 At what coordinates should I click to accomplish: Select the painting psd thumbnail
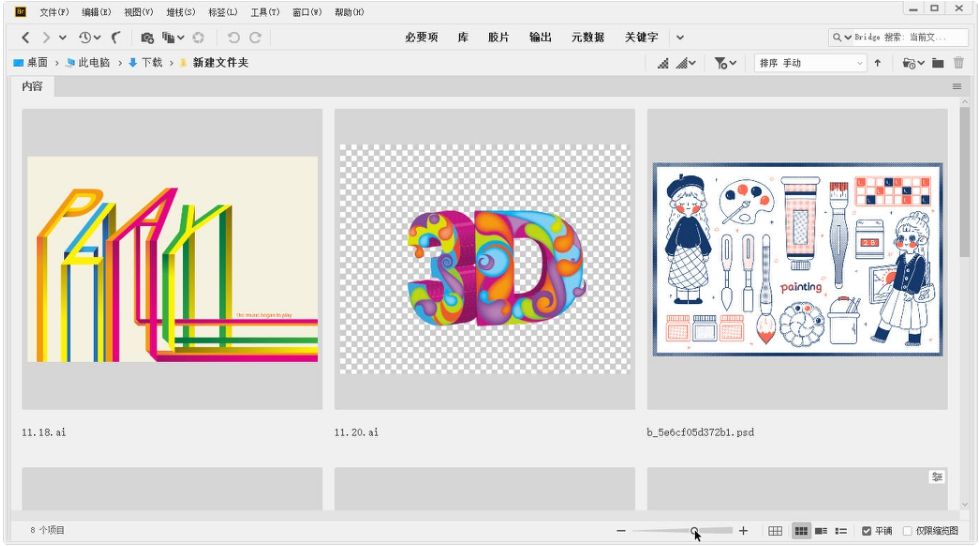tap(797, 259)
